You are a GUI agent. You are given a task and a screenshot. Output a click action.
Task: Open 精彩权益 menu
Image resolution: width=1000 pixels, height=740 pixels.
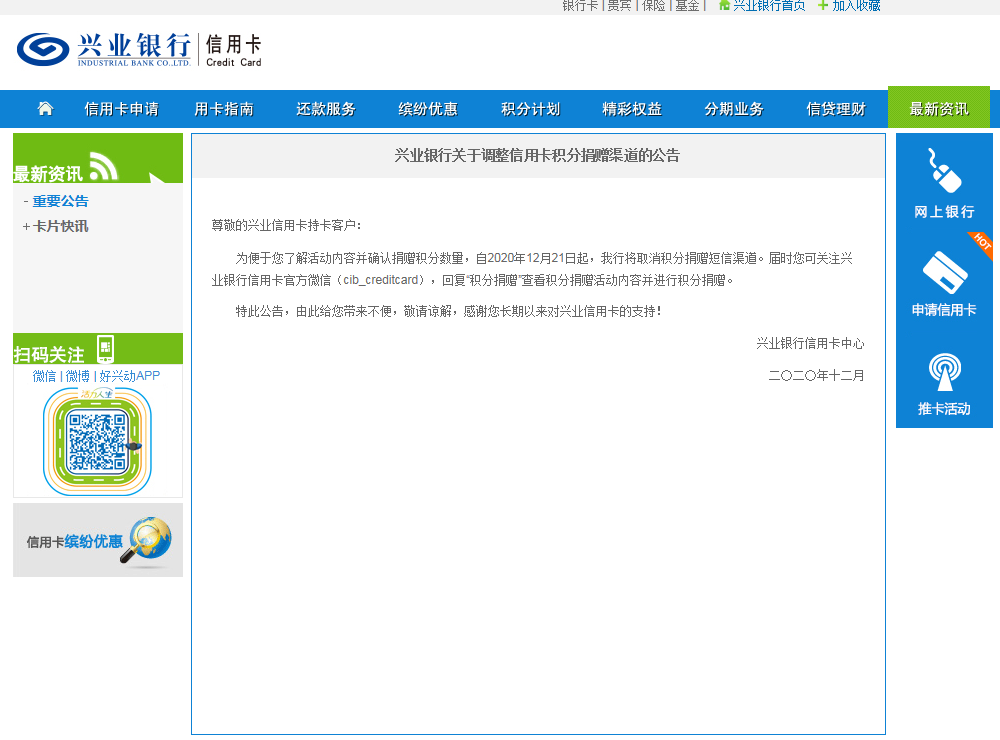tap(632, 109)
